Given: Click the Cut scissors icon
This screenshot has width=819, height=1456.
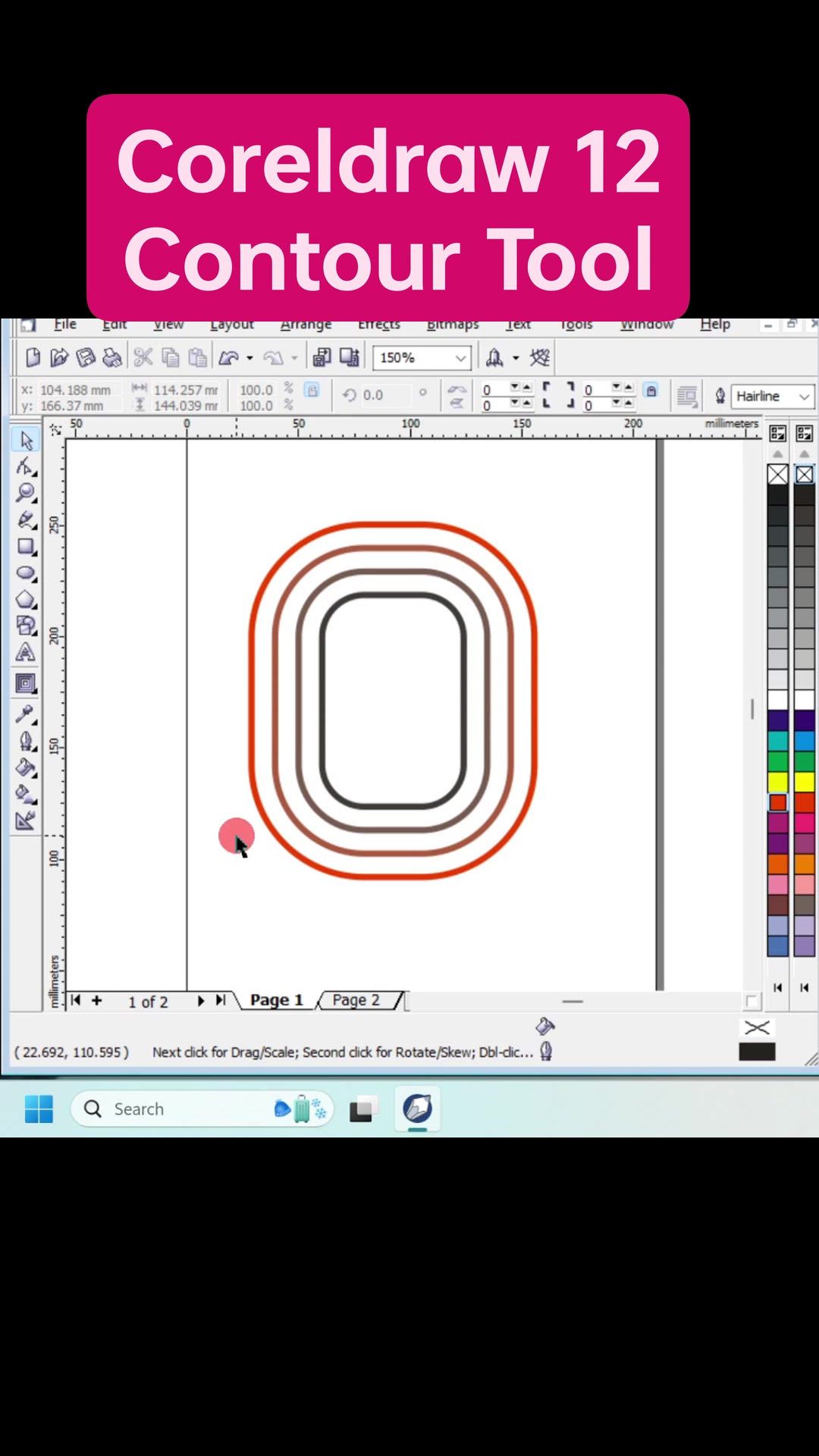Looking at the screenshot, I should coord(143,357).
